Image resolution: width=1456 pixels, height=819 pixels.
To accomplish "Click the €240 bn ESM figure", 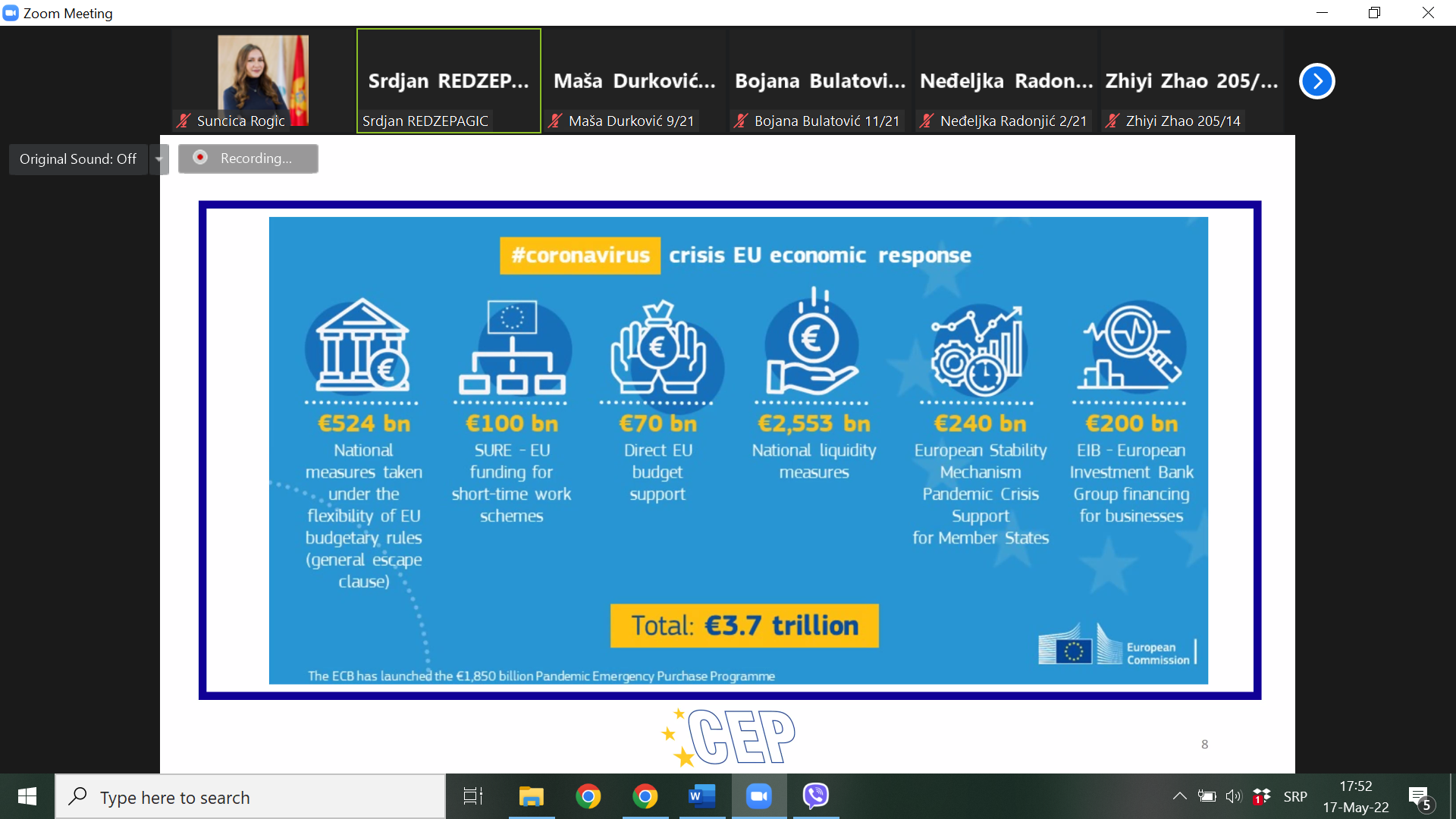I will point(980,423).
